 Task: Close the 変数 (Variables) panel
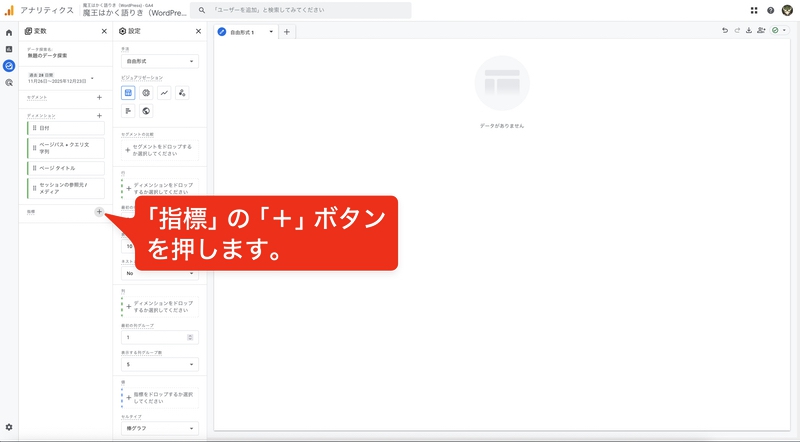click(x=104, y=31)
